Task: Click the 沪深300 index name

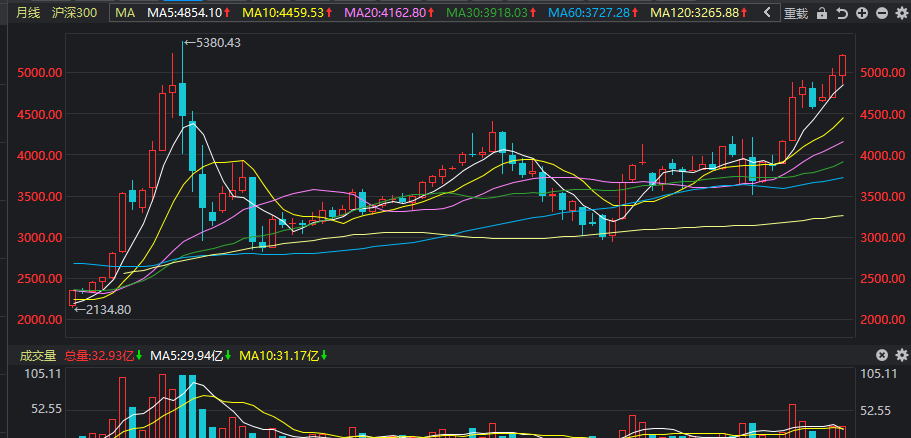Action: (74, 12)
